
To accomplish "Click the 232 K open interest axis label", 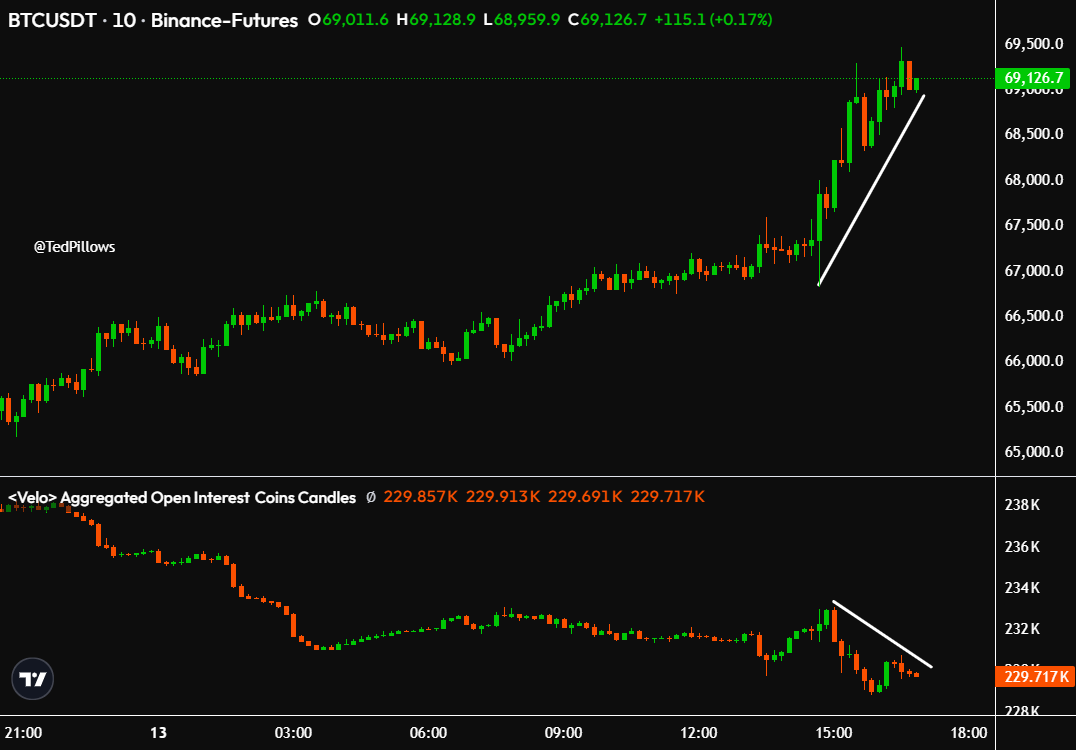I will coord(1022,629).
